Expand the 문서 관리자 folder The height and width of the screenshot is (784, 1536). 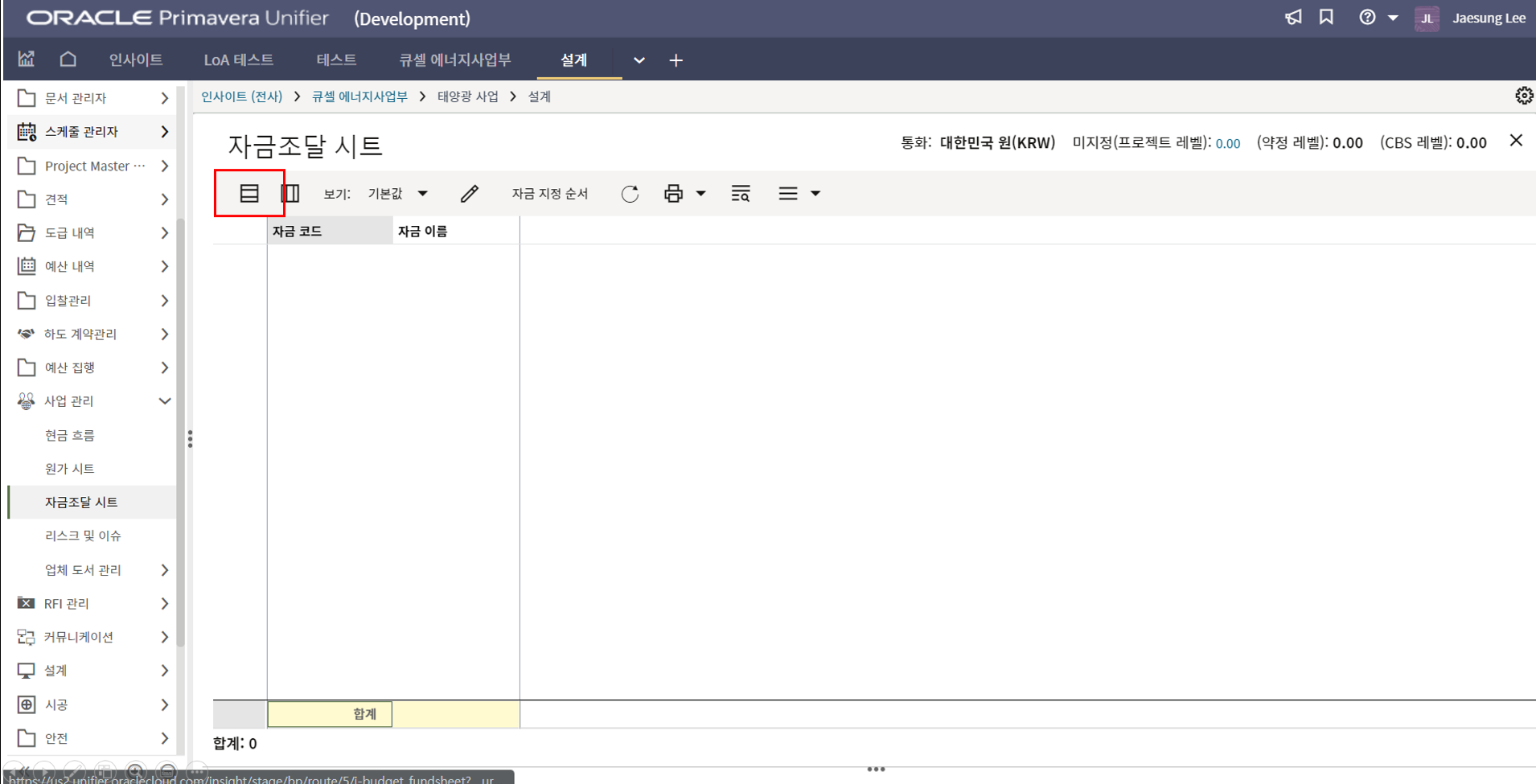(x=164, y=98)
